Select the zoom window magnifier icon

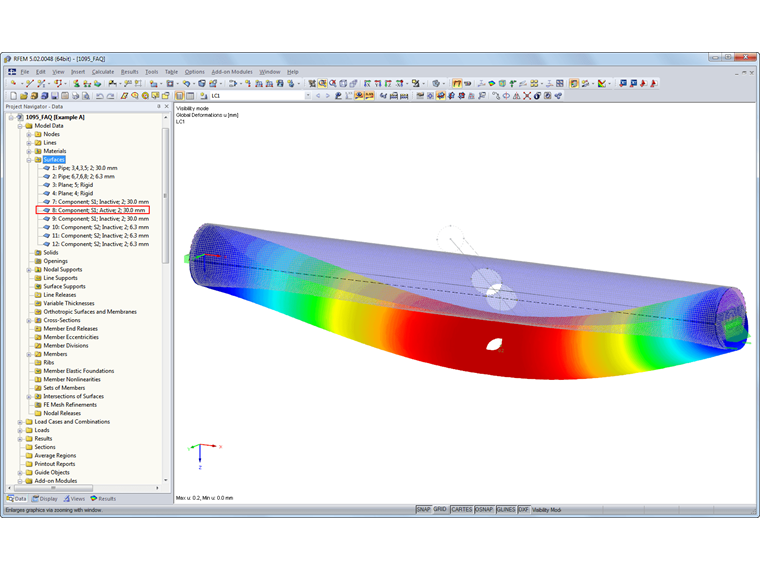tap(322, 83)
